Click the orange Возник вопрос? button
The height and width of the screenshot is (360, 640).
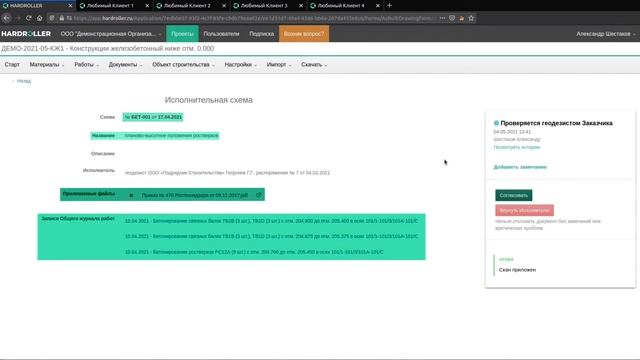[304, 34]
